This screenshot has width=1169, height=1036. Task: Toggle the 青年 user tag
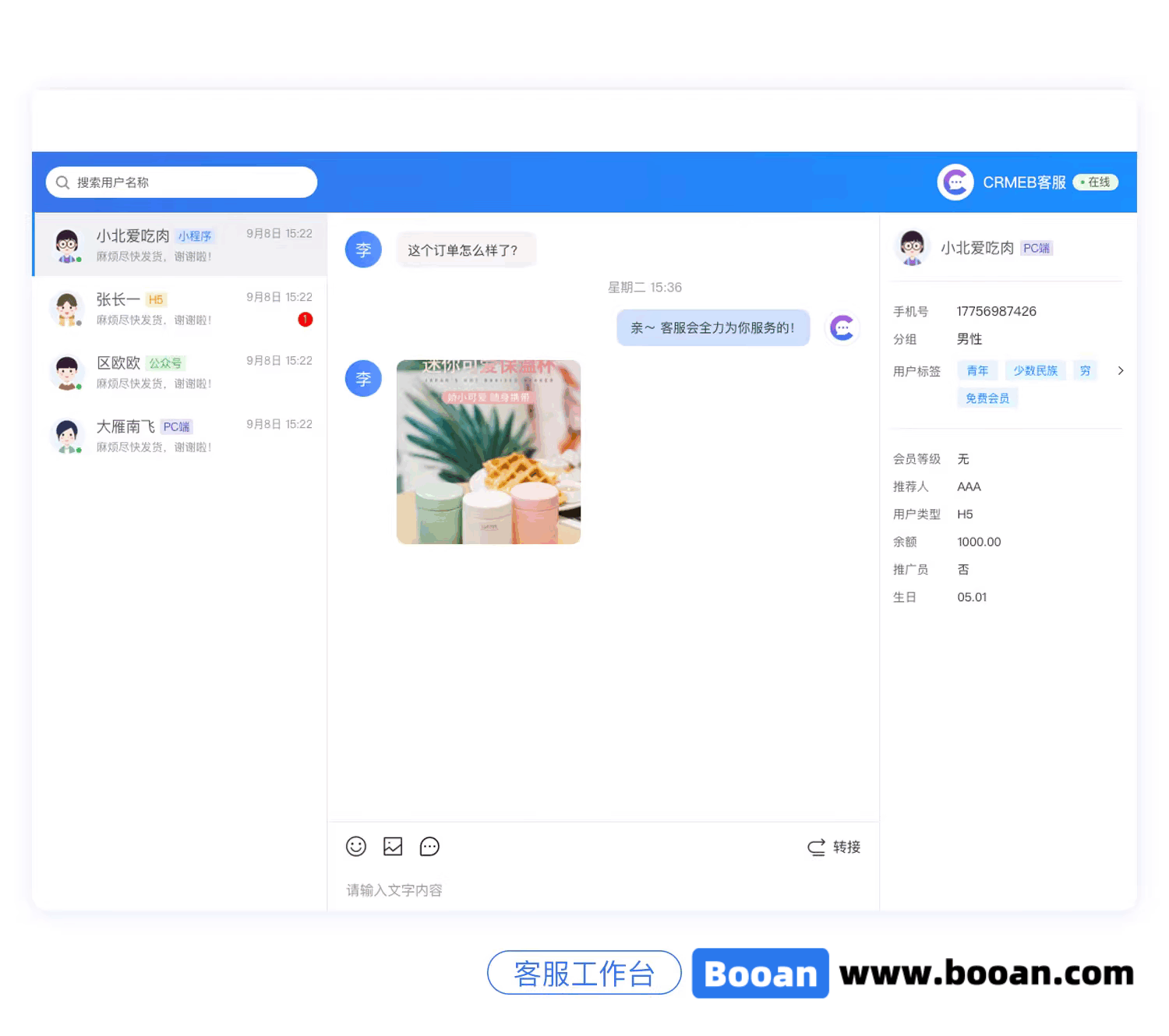click(977, 370)
